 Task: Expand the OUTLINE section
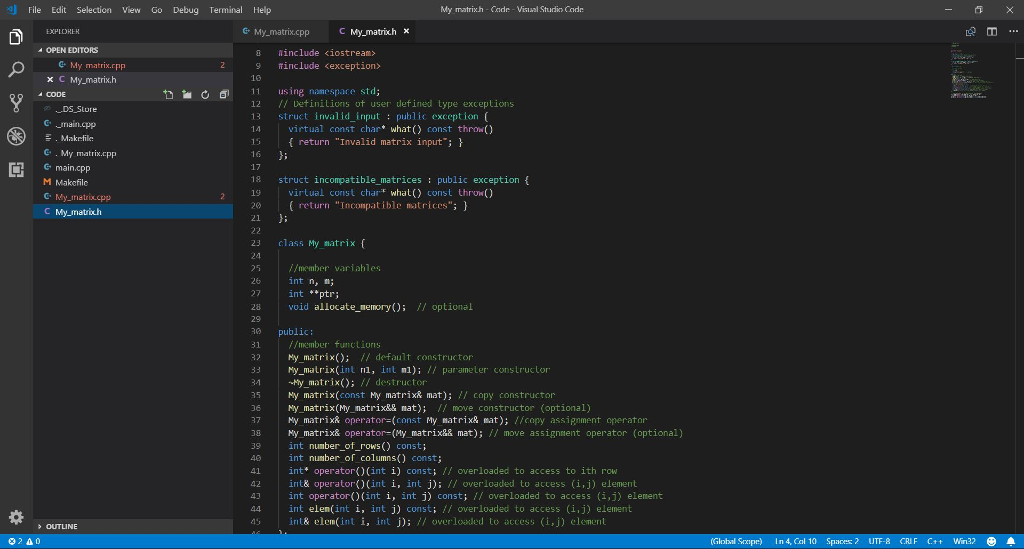click(133, 526)
